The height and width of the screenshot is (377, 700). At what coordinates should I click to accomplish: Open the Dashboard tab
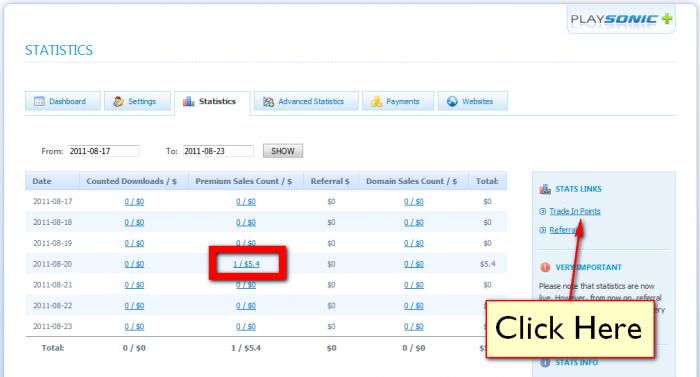[62, 101]
